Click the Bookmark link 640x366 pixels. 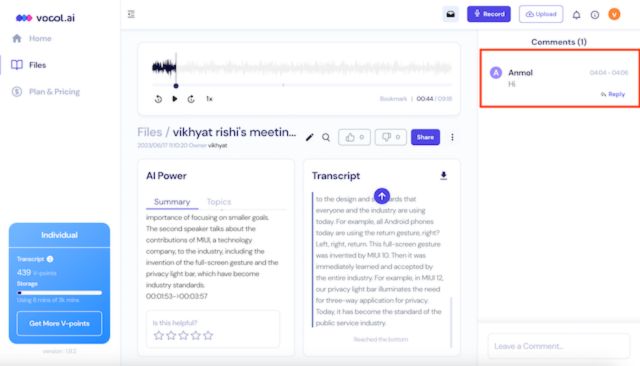(x=393, y=99)
